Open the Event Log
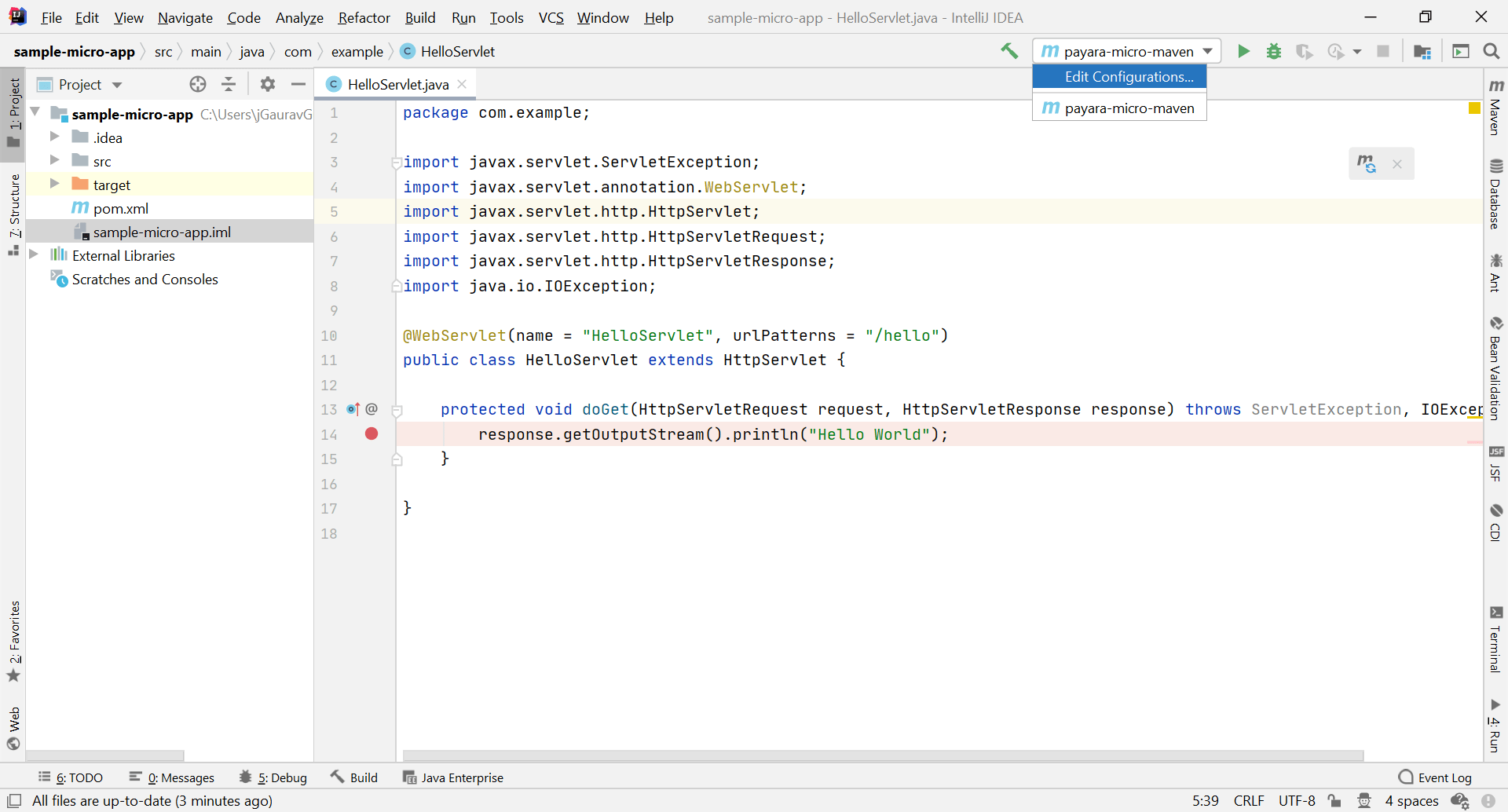 pyautogui.click(x=1444, y=777)
